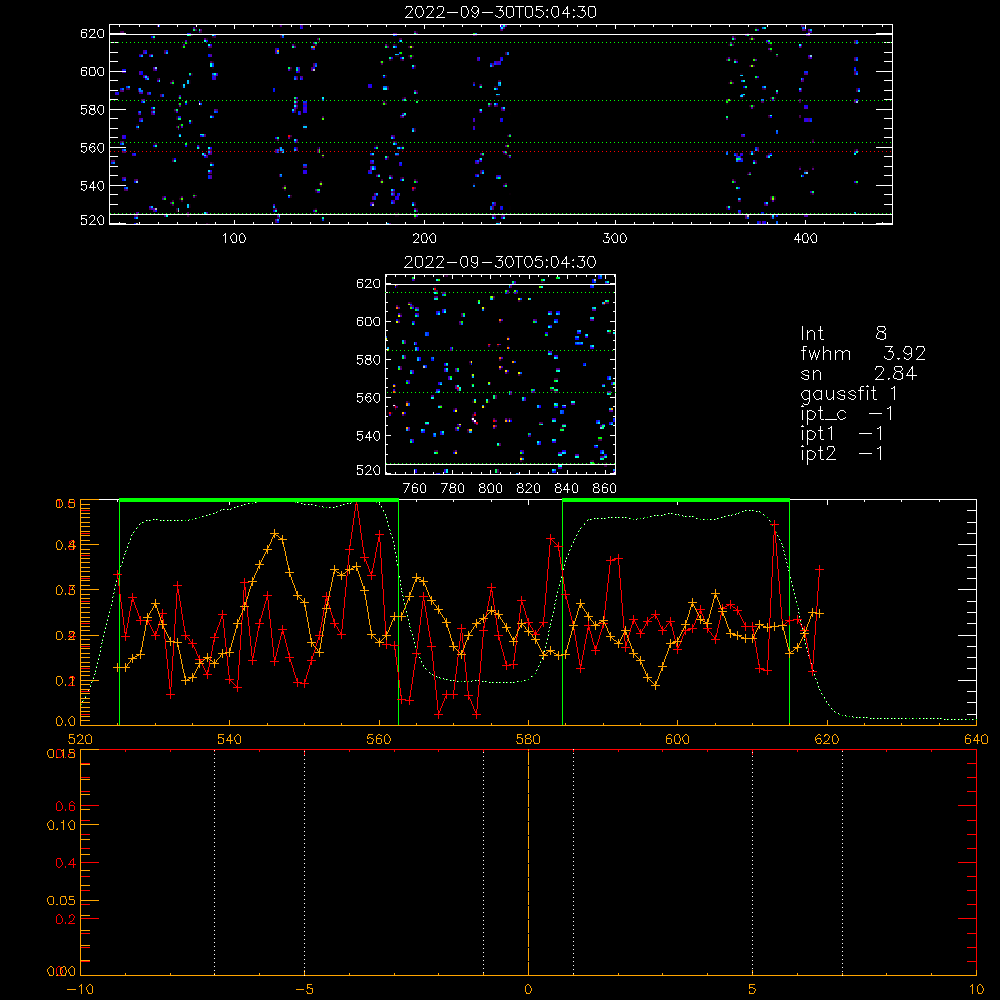Select the 'fwhm 3.92' readout line

(863, 353)
